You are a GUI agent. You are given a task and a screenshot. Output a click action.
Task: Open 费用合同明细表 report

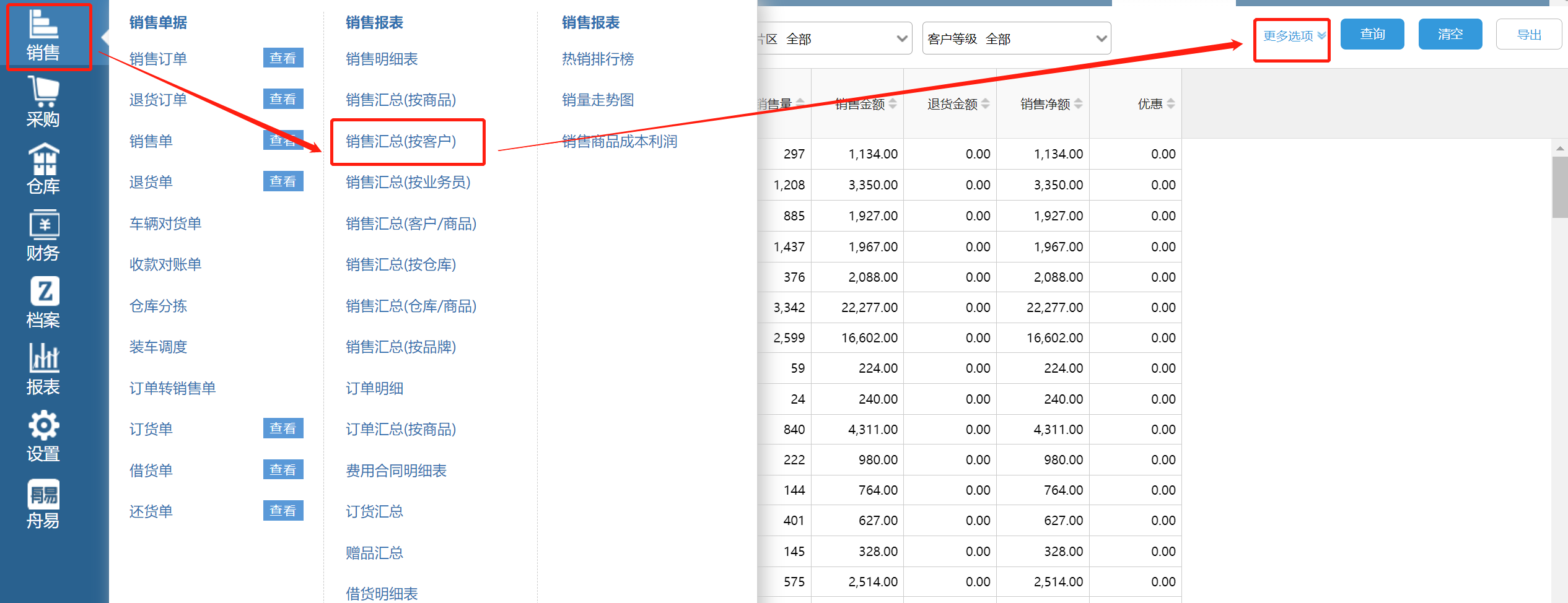pyautogui.click(x=396, y=471)
